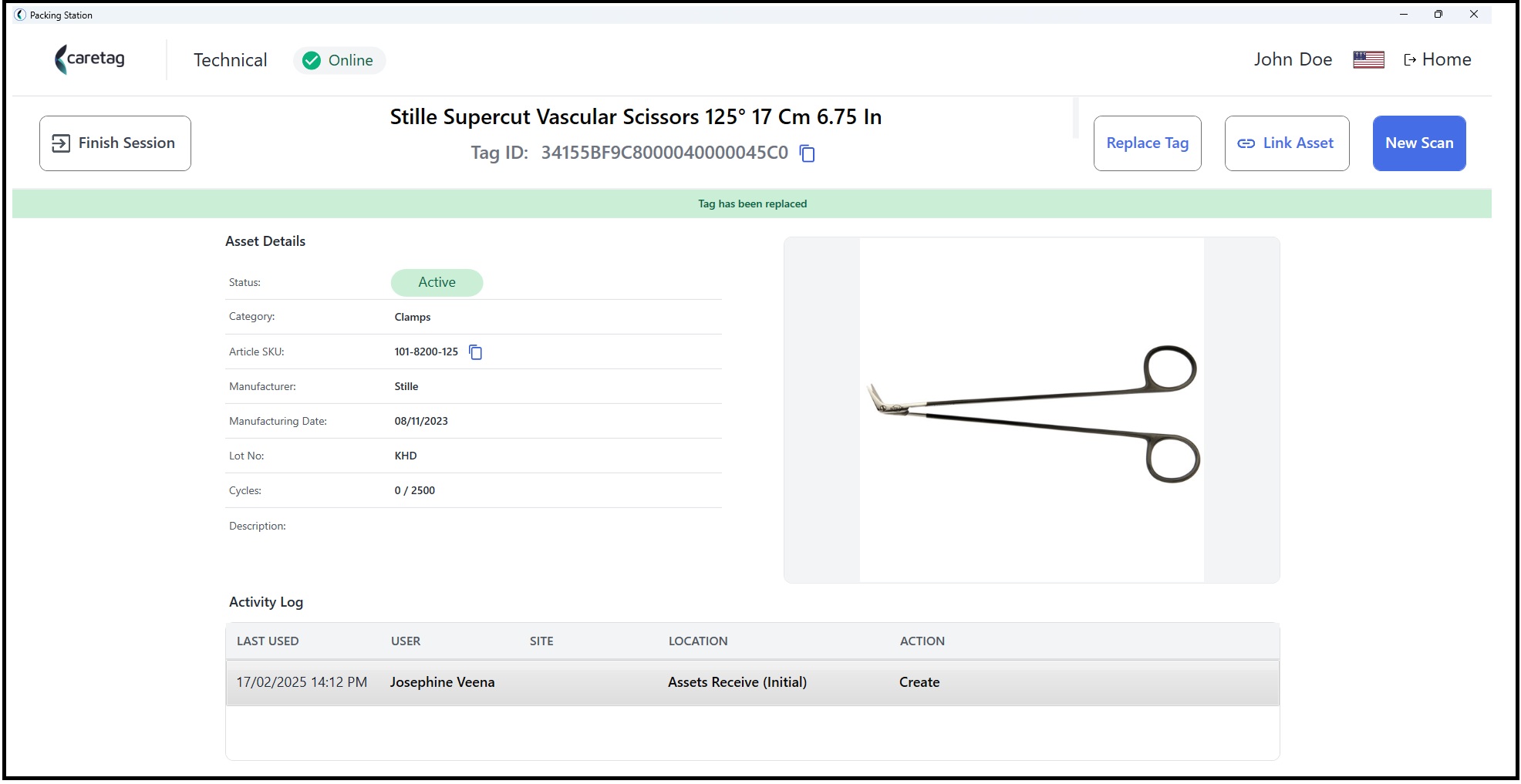Viewport: 1521px width, 784px height.
Task: Click the Finish Session button
Action: pos(115,143)
